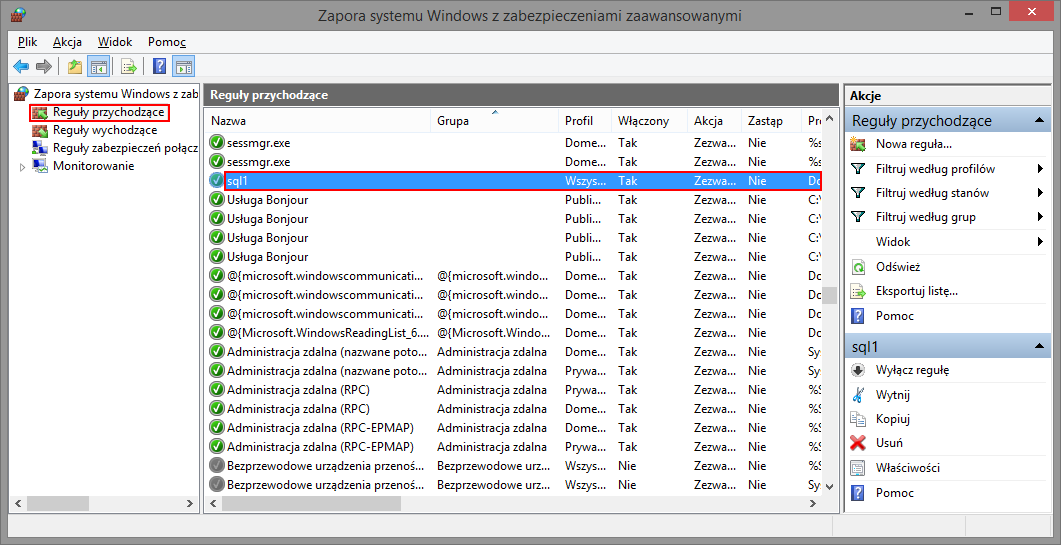This screenshot has width=1061, height=545.
Task: Click the red X Usuń delete icon
Action: (858, 443)
